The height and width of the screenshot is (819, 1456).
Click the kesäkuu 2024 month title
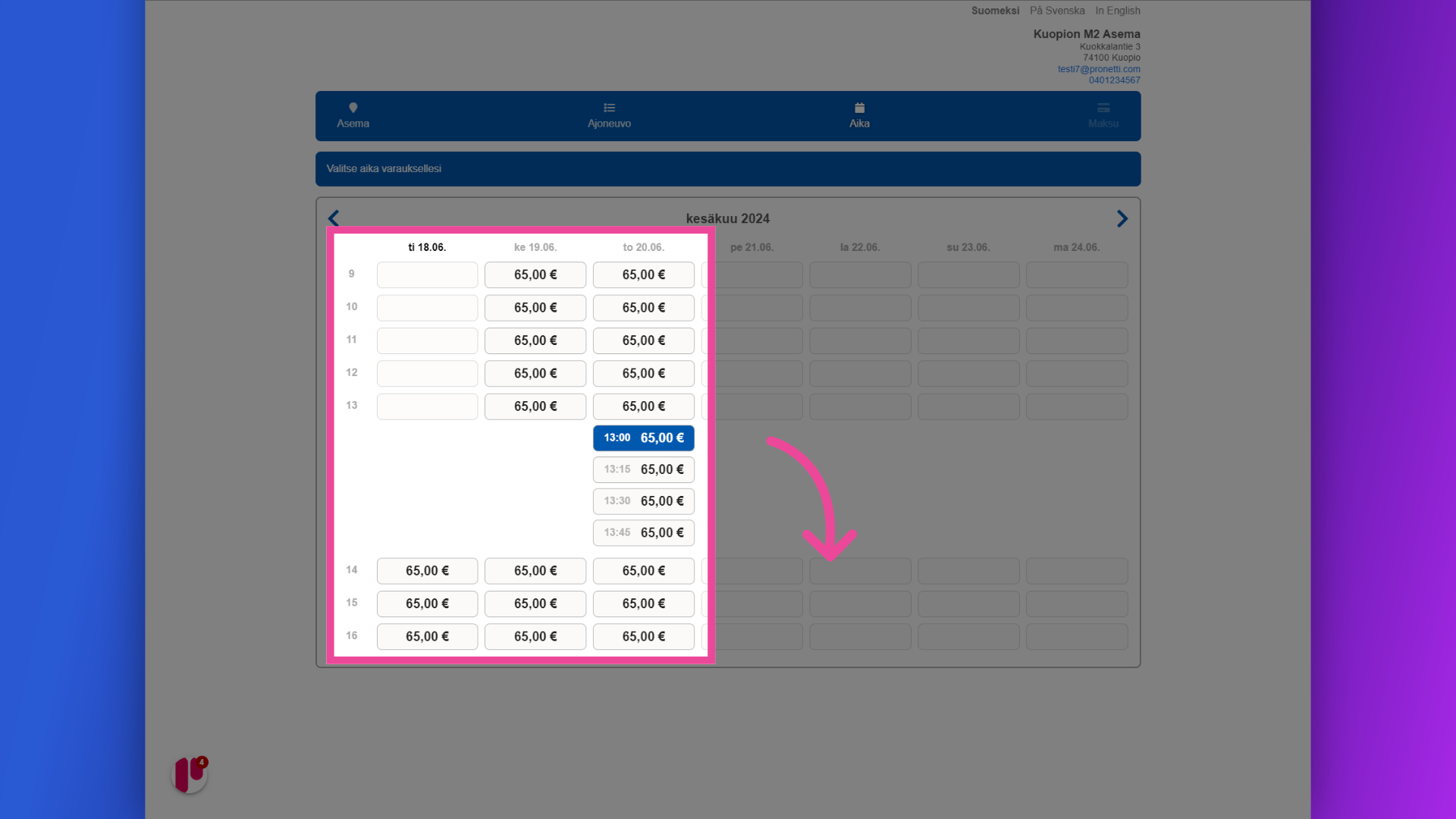pyautogui.click(x=728, y=218)
